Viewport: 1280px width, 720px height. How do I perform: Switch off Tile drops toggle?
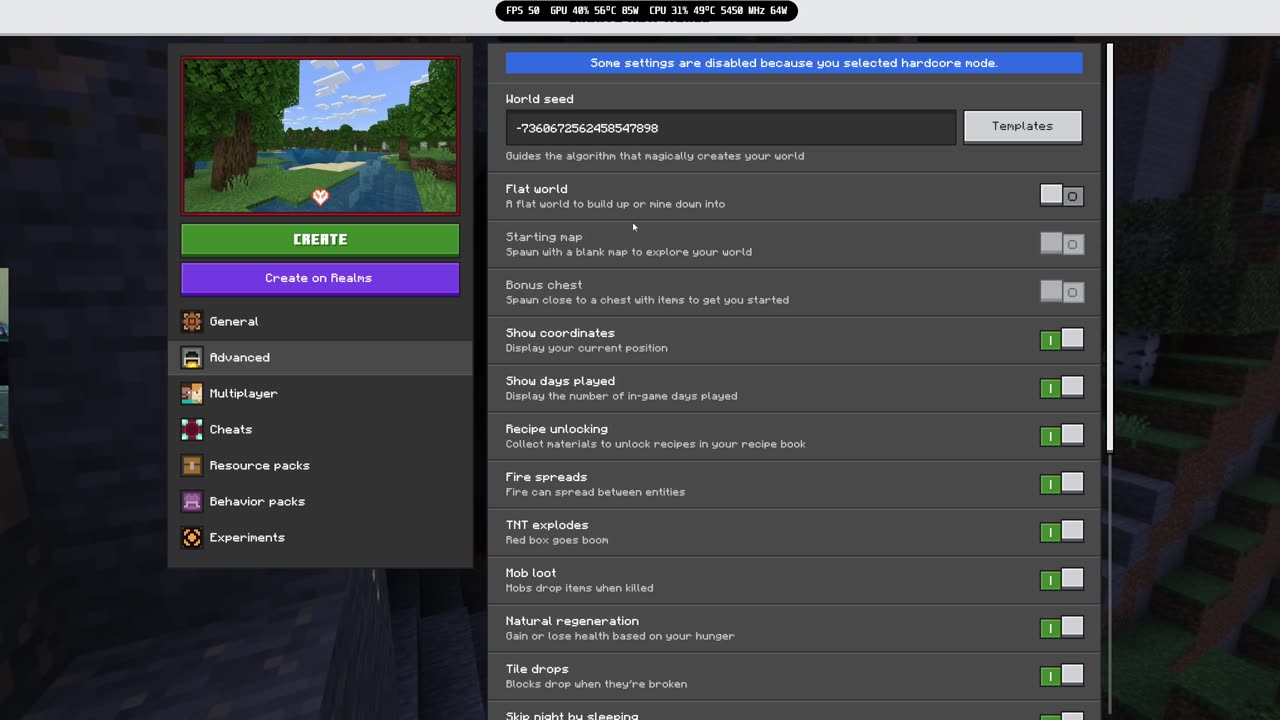[x=1061, y=676]
